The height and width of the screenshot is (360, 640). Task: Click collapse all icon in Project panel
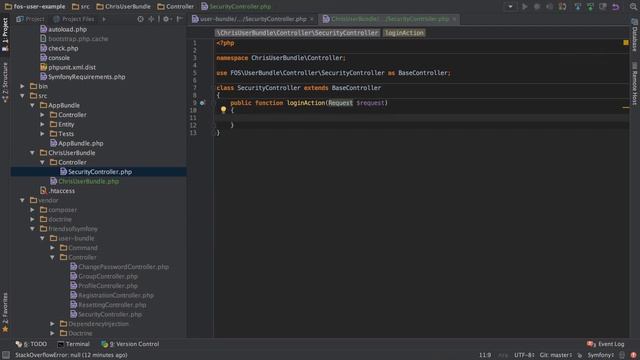[151, 19]
